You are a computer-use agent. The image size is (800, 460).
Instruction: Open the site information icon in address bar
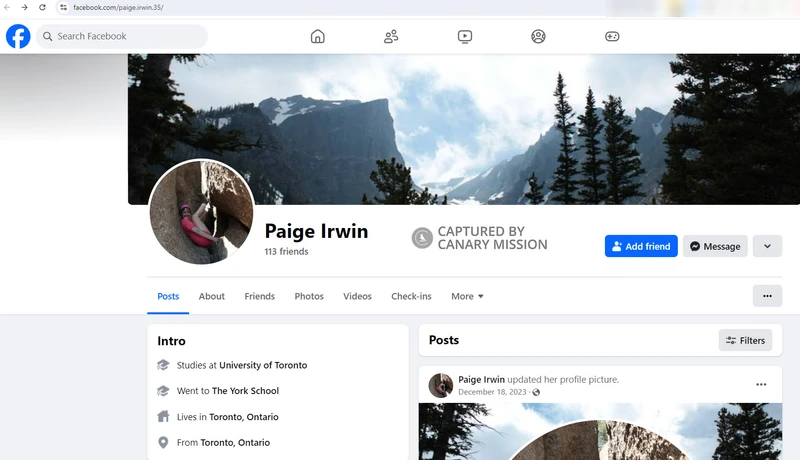coord(63,7)
